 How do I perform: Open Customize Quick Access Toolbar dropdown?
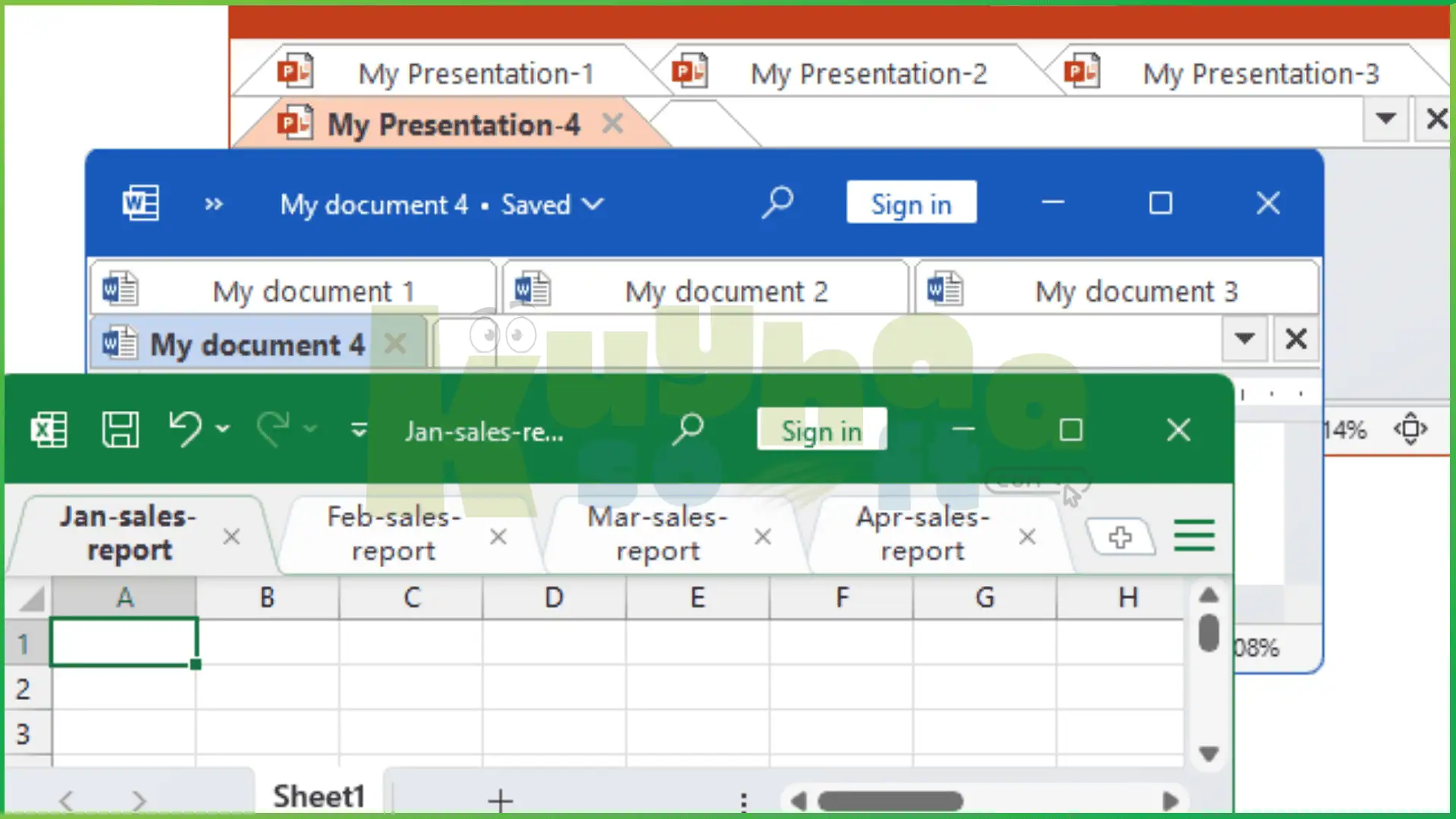pos(359,430)
